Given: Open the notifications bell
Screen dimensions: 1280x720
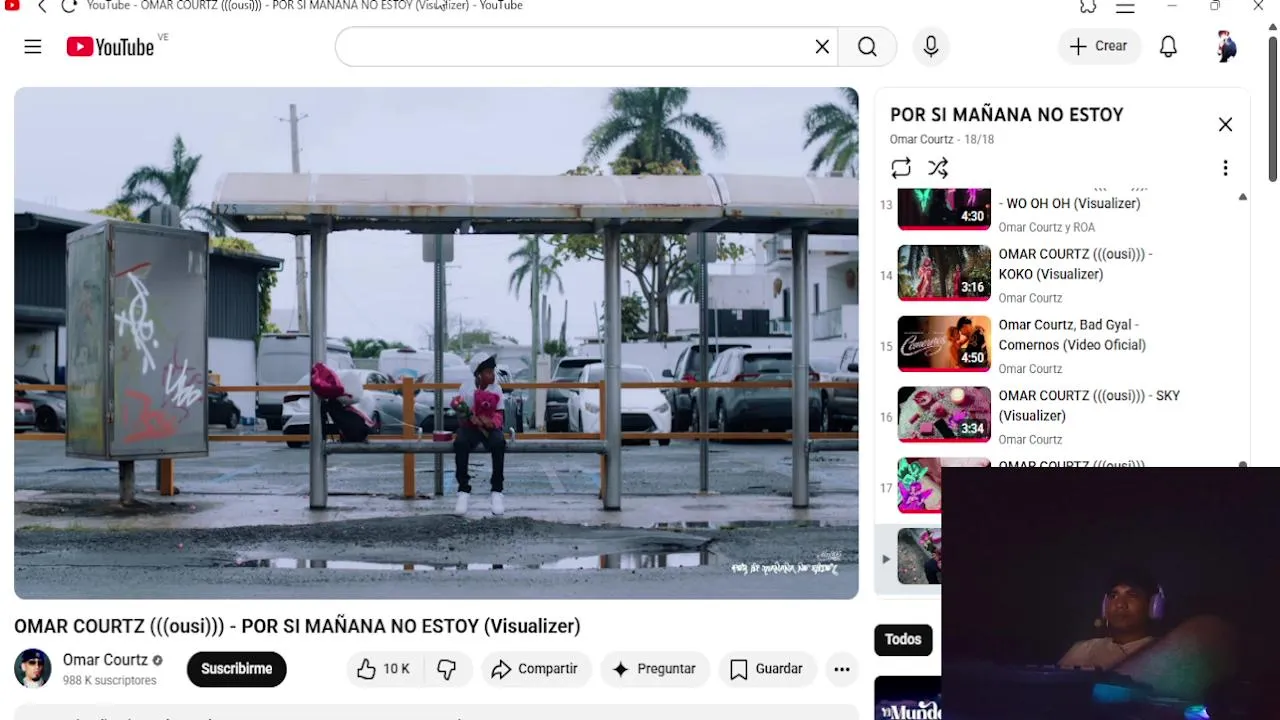Looking at the screenshot, I should 1168,46.
